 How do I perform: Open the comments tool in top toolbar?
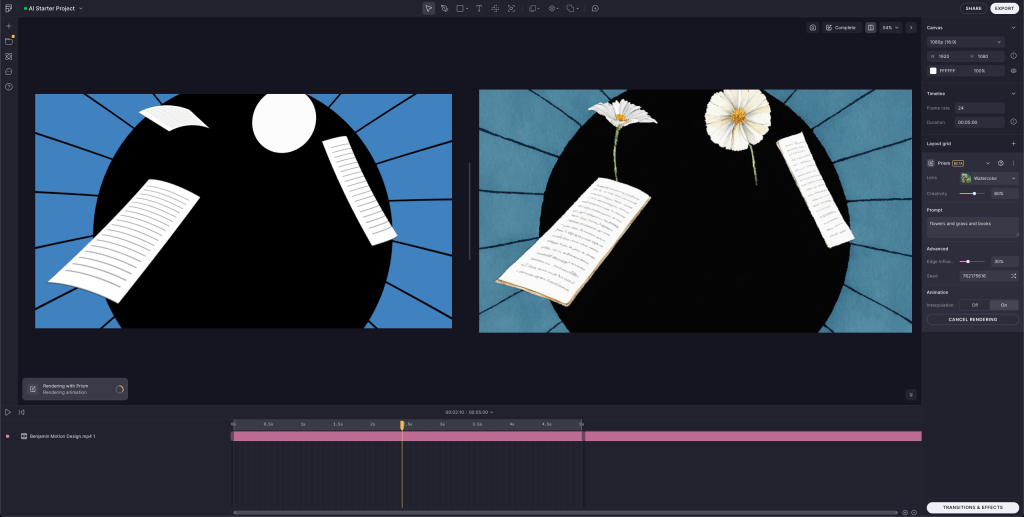click(x=595, y=8)
